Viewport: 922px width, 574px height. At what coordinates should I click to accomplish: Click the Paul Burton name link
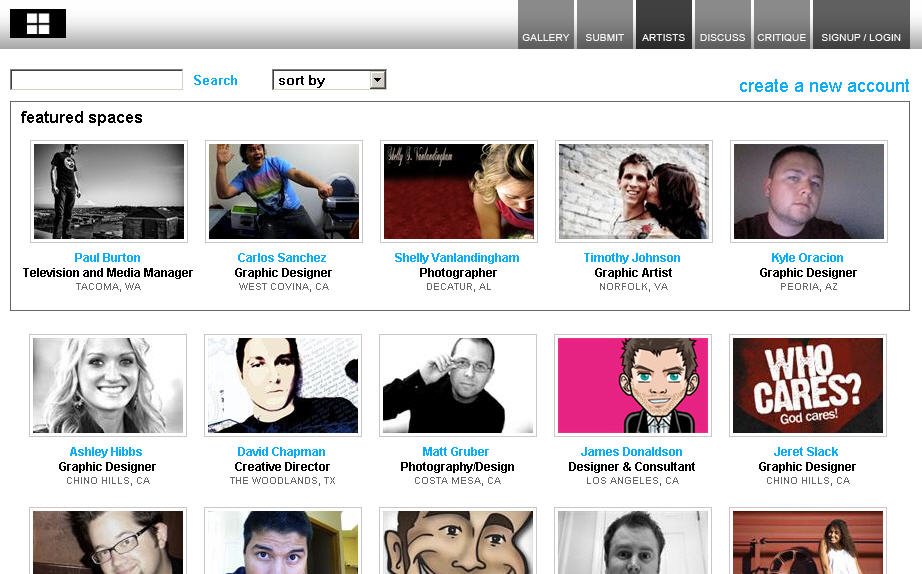pyautogui.click(x=107, y=258)
